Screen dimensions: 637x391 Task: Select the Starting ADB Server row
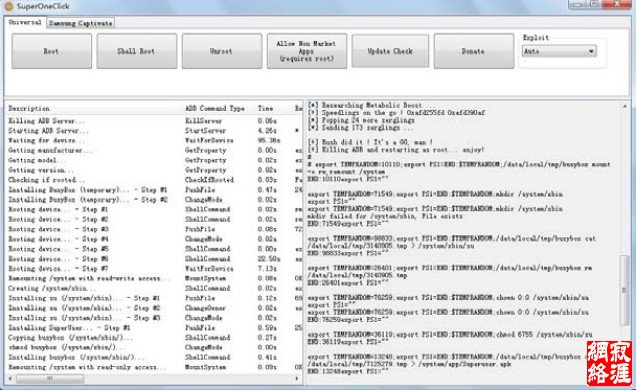(x=154, y=130)
